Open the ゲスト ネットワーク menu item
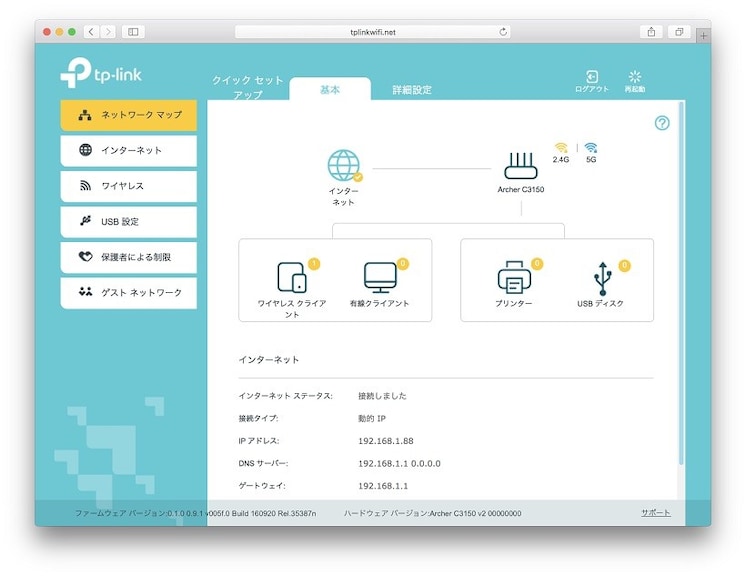Image resolution: width=746 pixels, height=576 pixels. pyautogui.click(x=128, y=293)
